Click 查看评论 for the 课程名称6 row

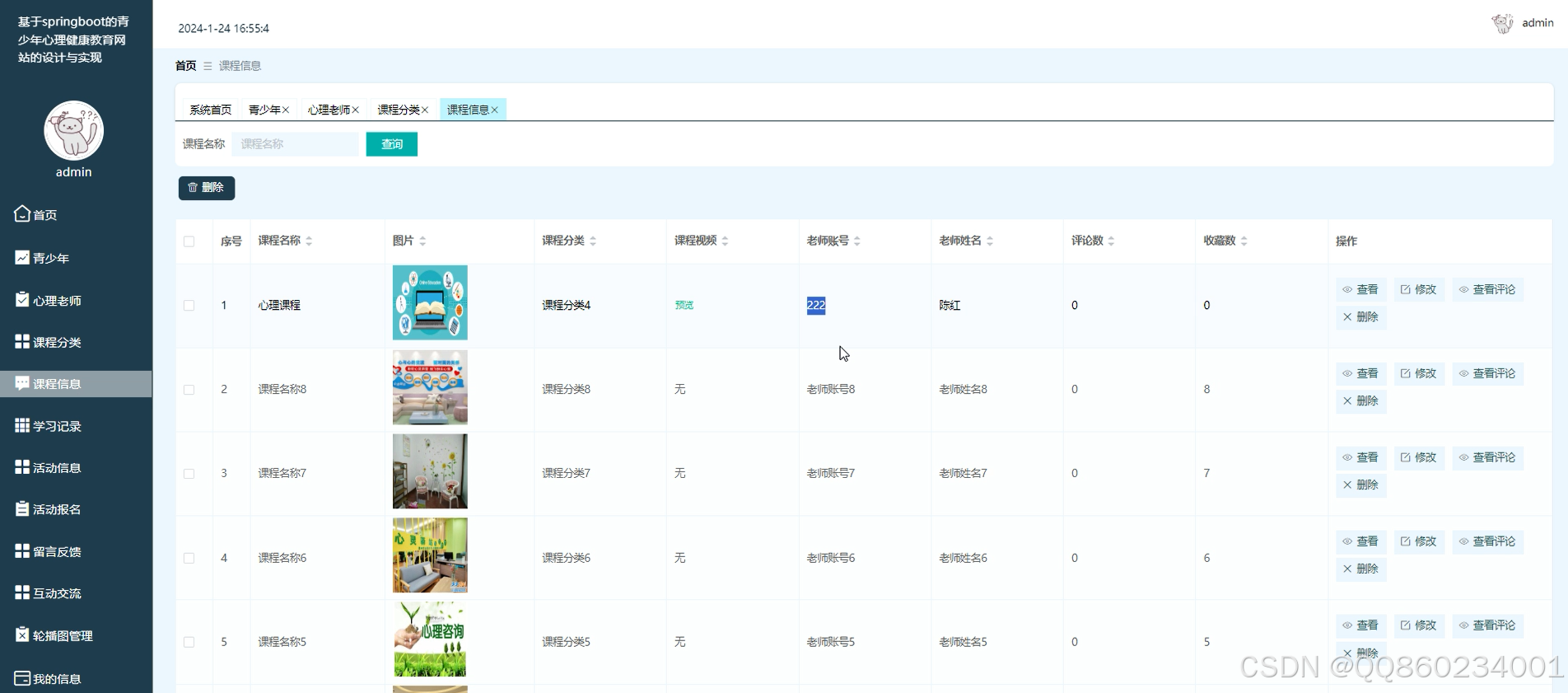pos(1487,541)
